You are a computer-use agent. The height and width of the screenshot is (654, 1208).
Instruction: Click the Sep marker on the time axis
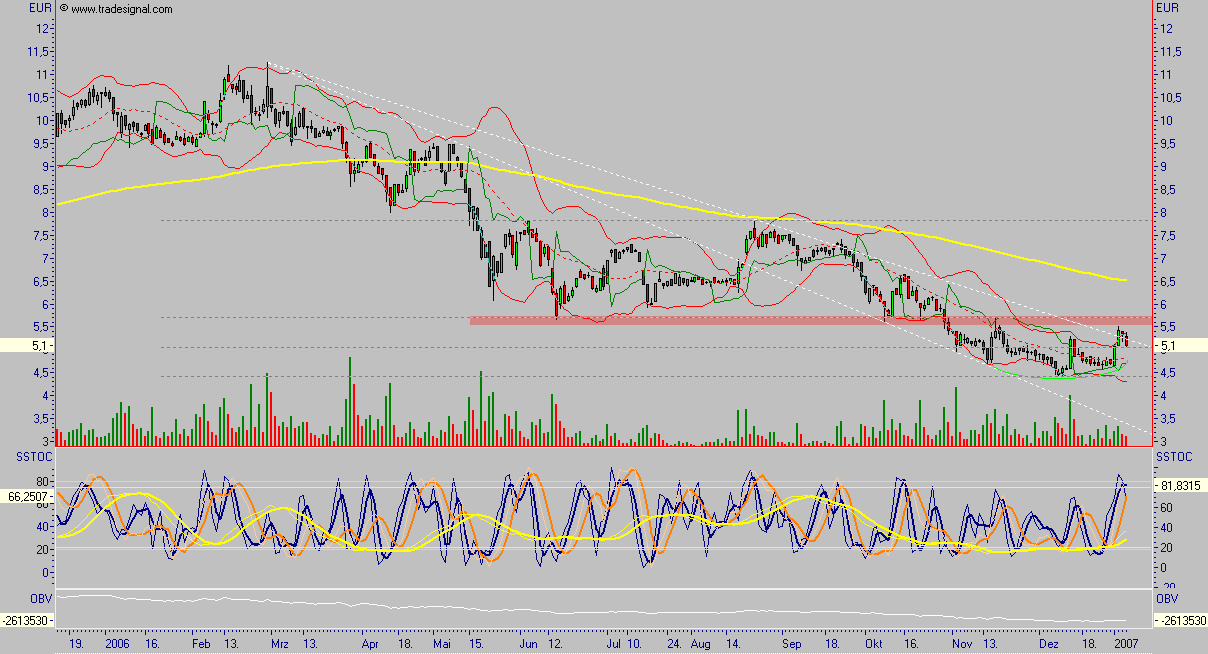pos(793,646)
